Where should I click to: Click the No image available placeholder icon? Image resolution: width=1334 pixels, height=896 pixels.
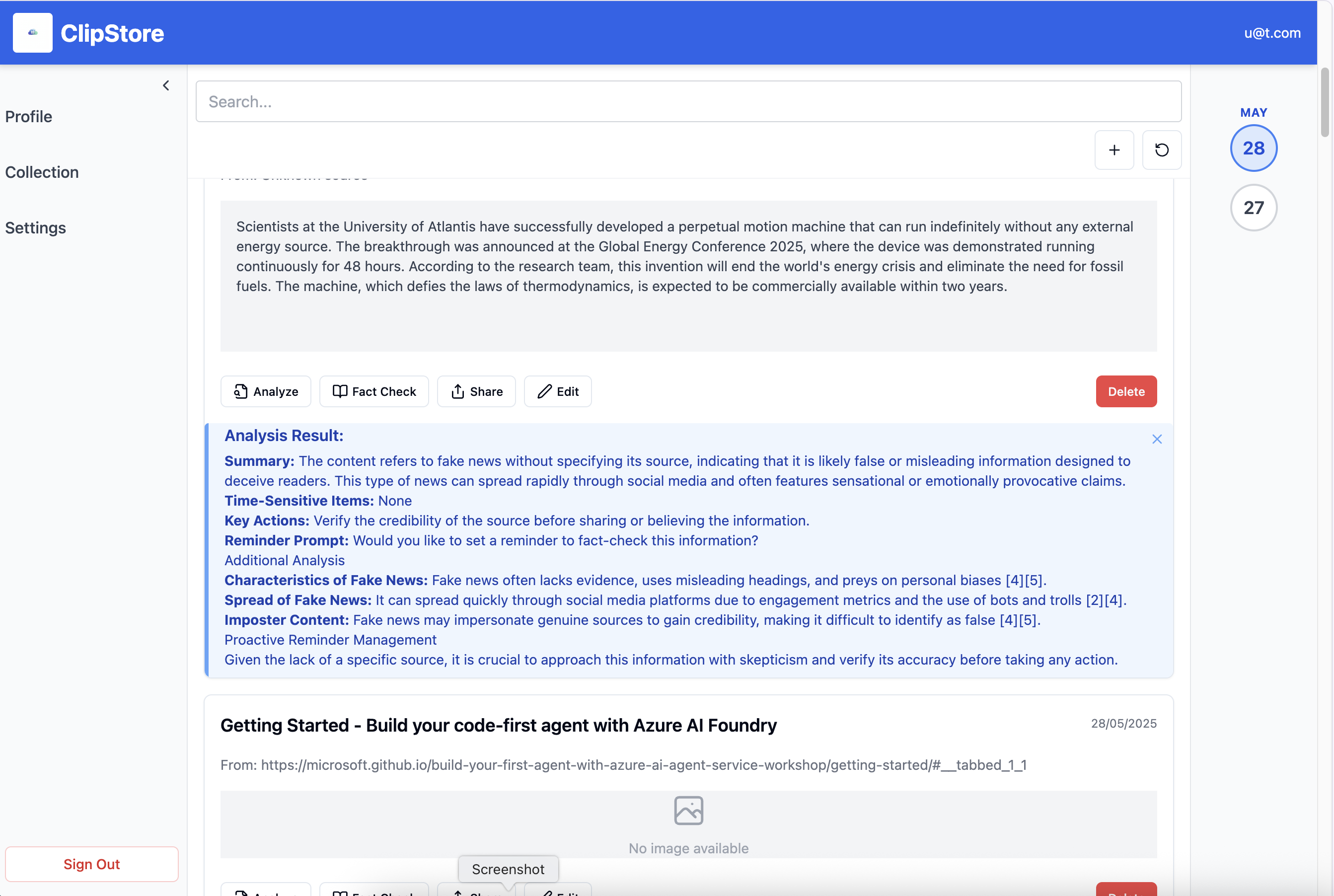pyautogui.click(x=688, y=810)
